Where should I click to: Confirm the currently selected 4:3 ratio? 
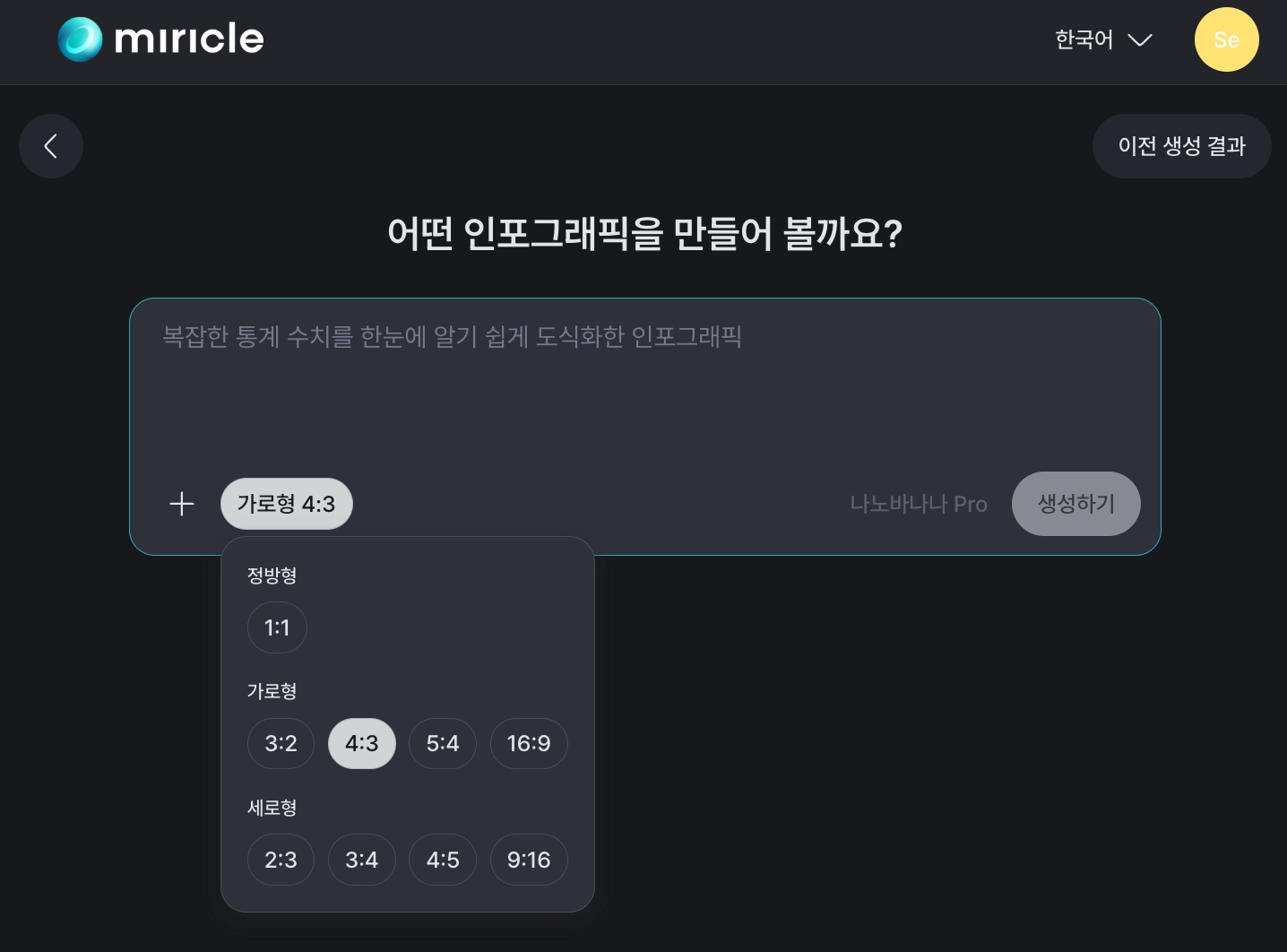362,743
